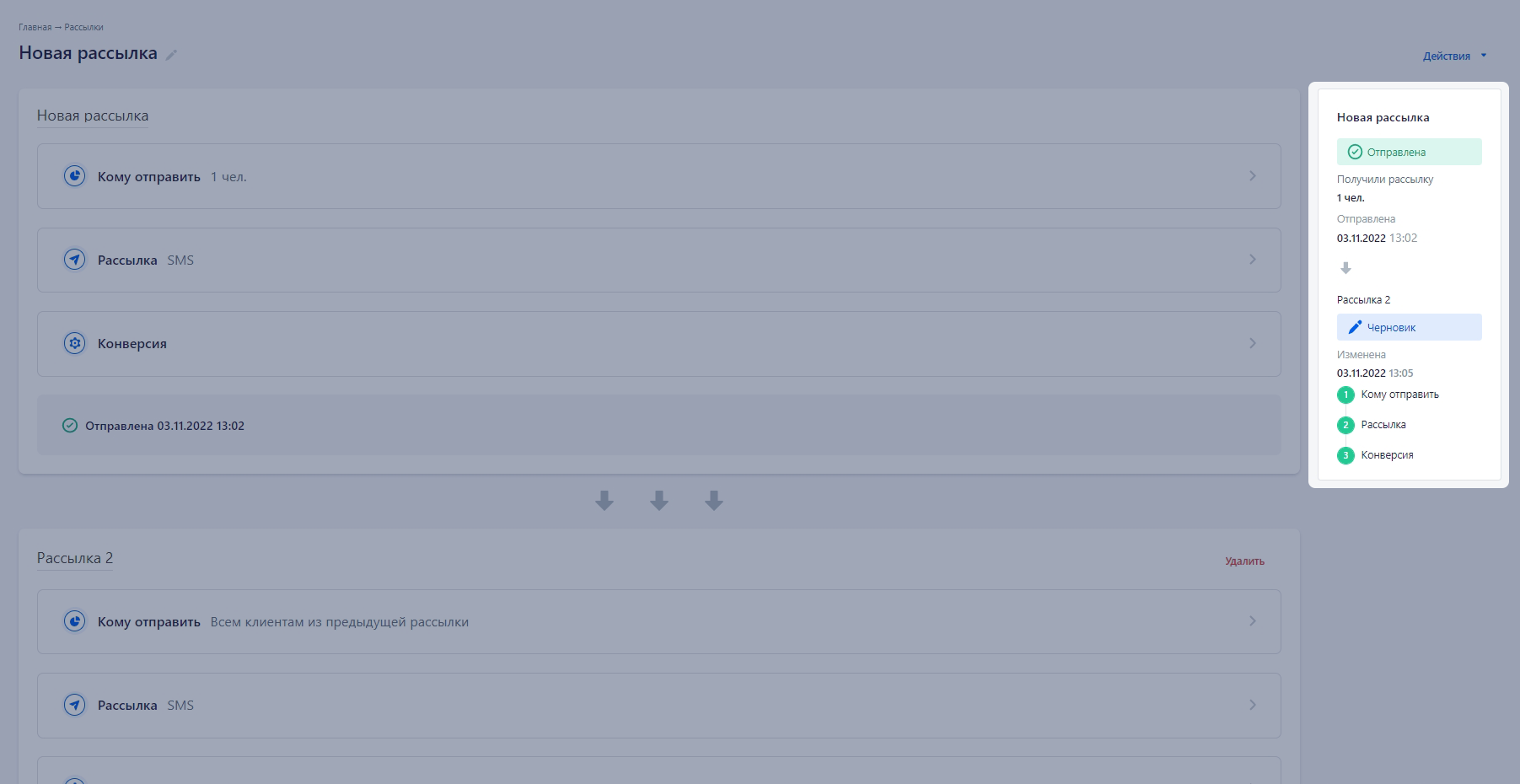Click the pie chart icon in first Кому отправить row

[75, 176]
